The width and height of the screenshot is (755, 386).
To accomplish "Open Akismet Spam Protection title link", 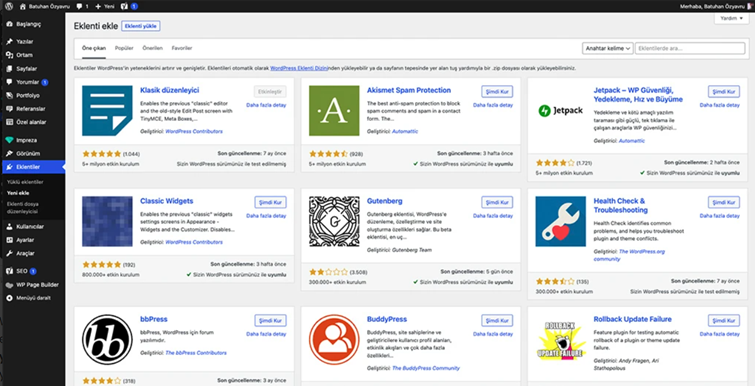I will pos(409,90).
